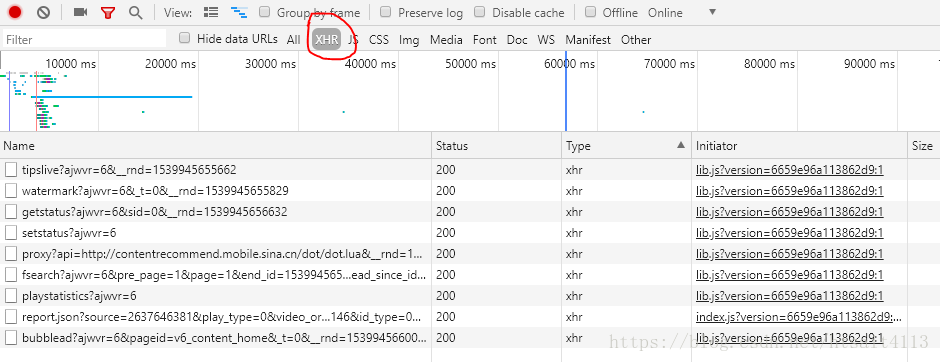Open lib.js initiator link for setstatus
The width and height of the screenshot is (940, 362).
click(790, 233)
